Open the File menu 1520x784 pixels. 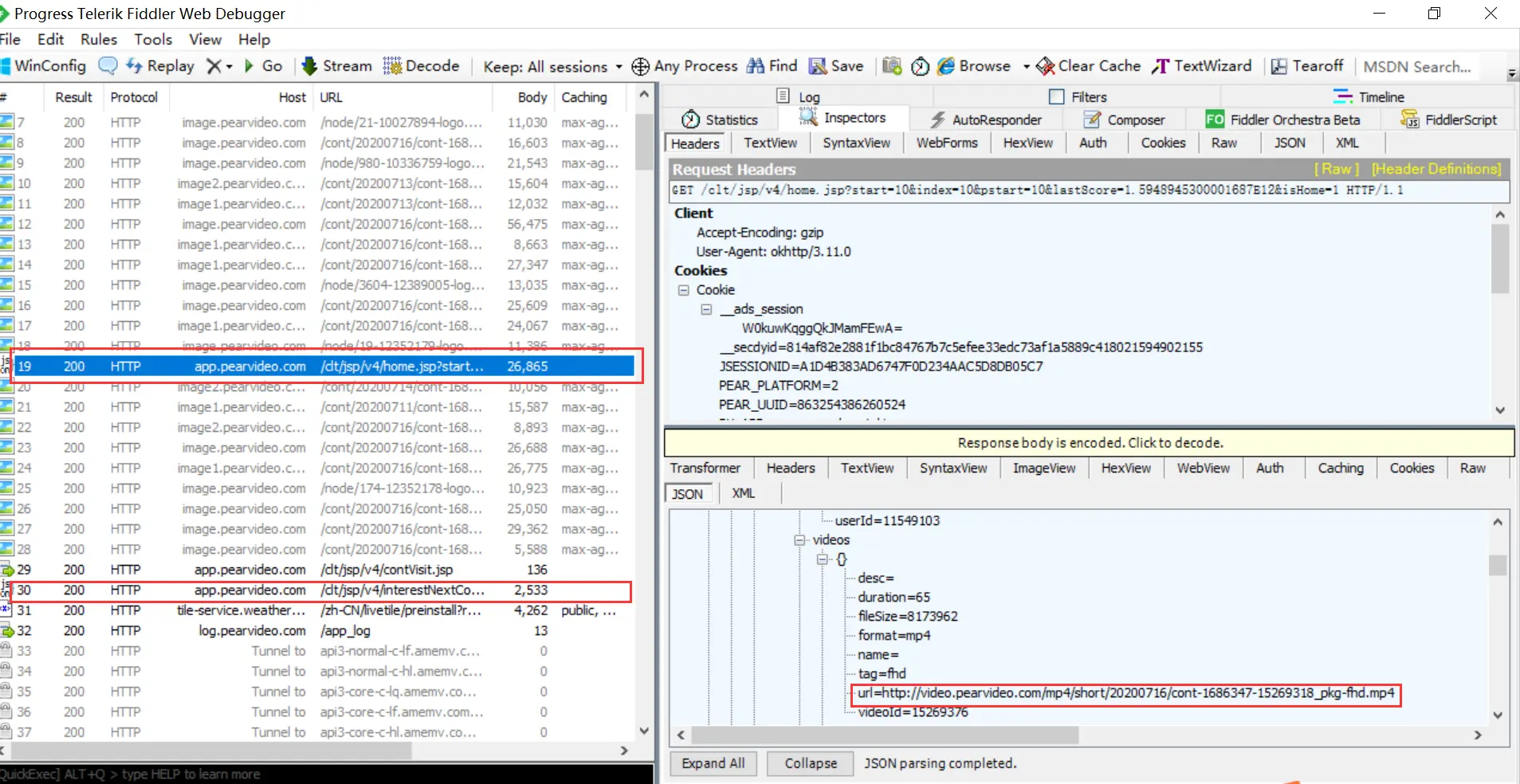10,39
